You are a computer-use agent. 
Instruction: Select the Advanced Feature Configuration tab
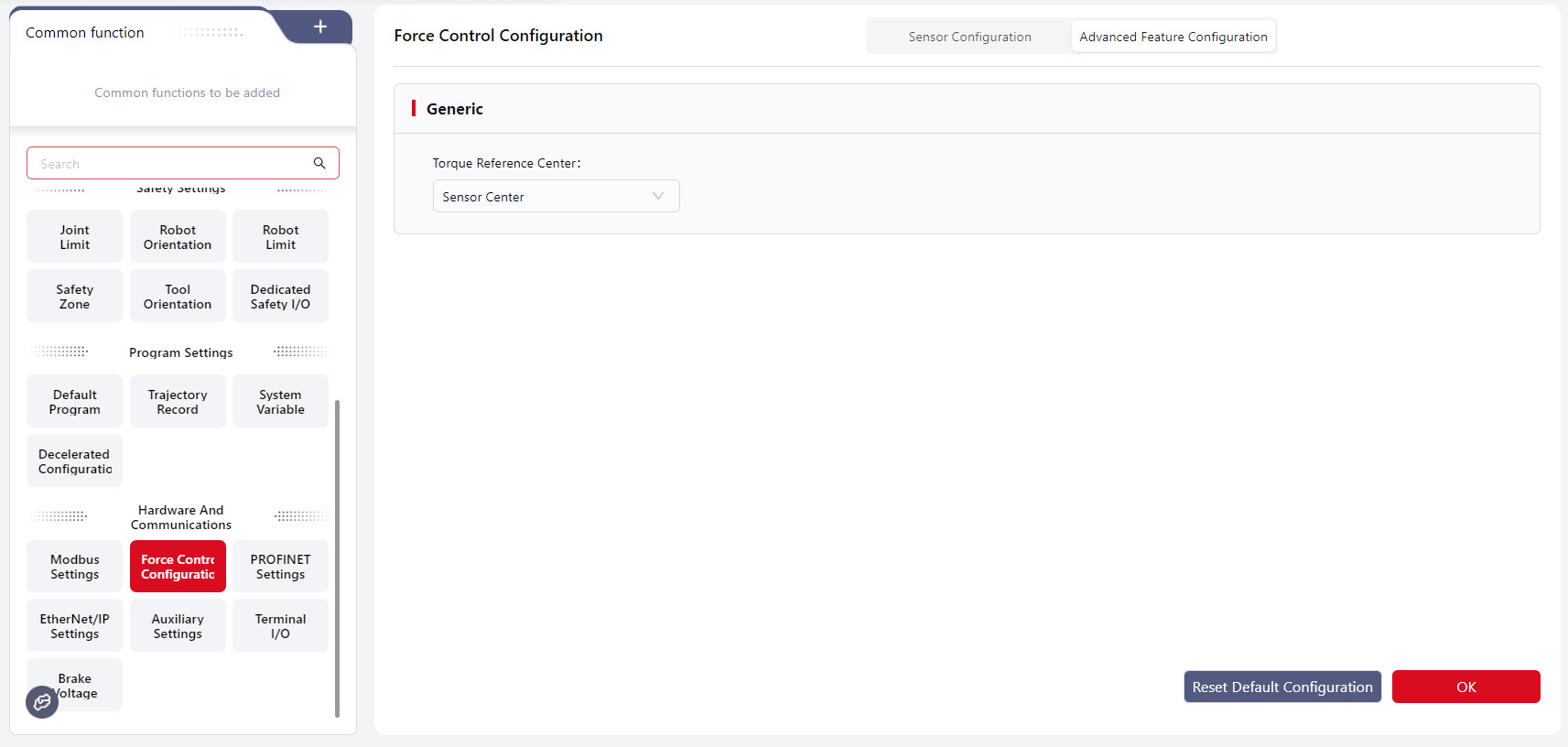(x=1173, y=37)
